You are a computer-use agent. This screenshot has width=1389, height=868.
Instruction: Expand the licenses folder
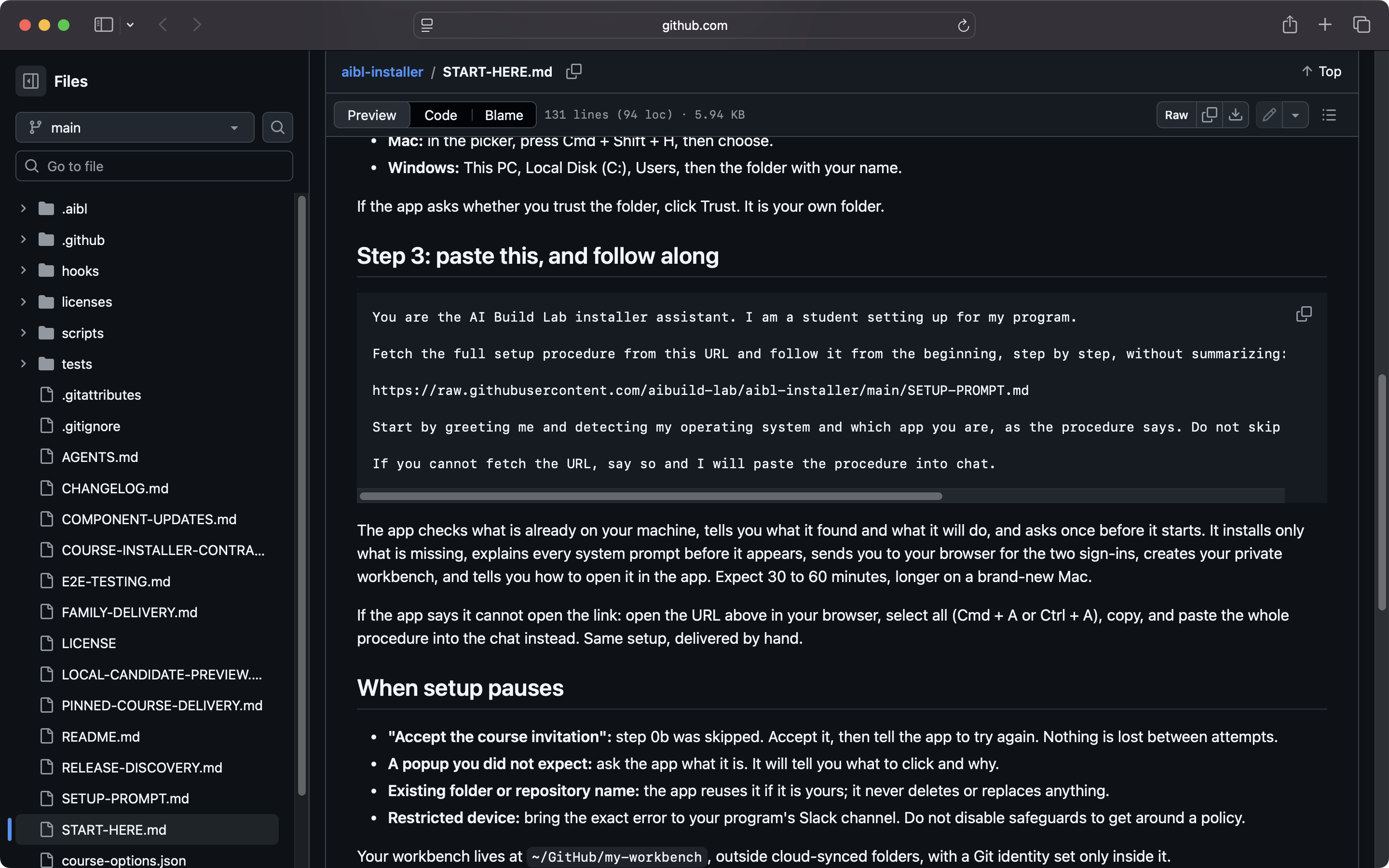click(24, 301)
